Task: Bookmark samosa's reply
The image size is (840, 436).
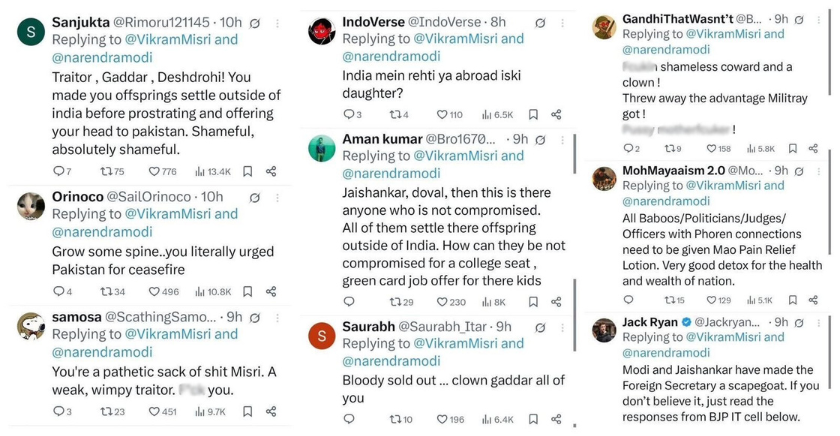Action: pos(248,411)
